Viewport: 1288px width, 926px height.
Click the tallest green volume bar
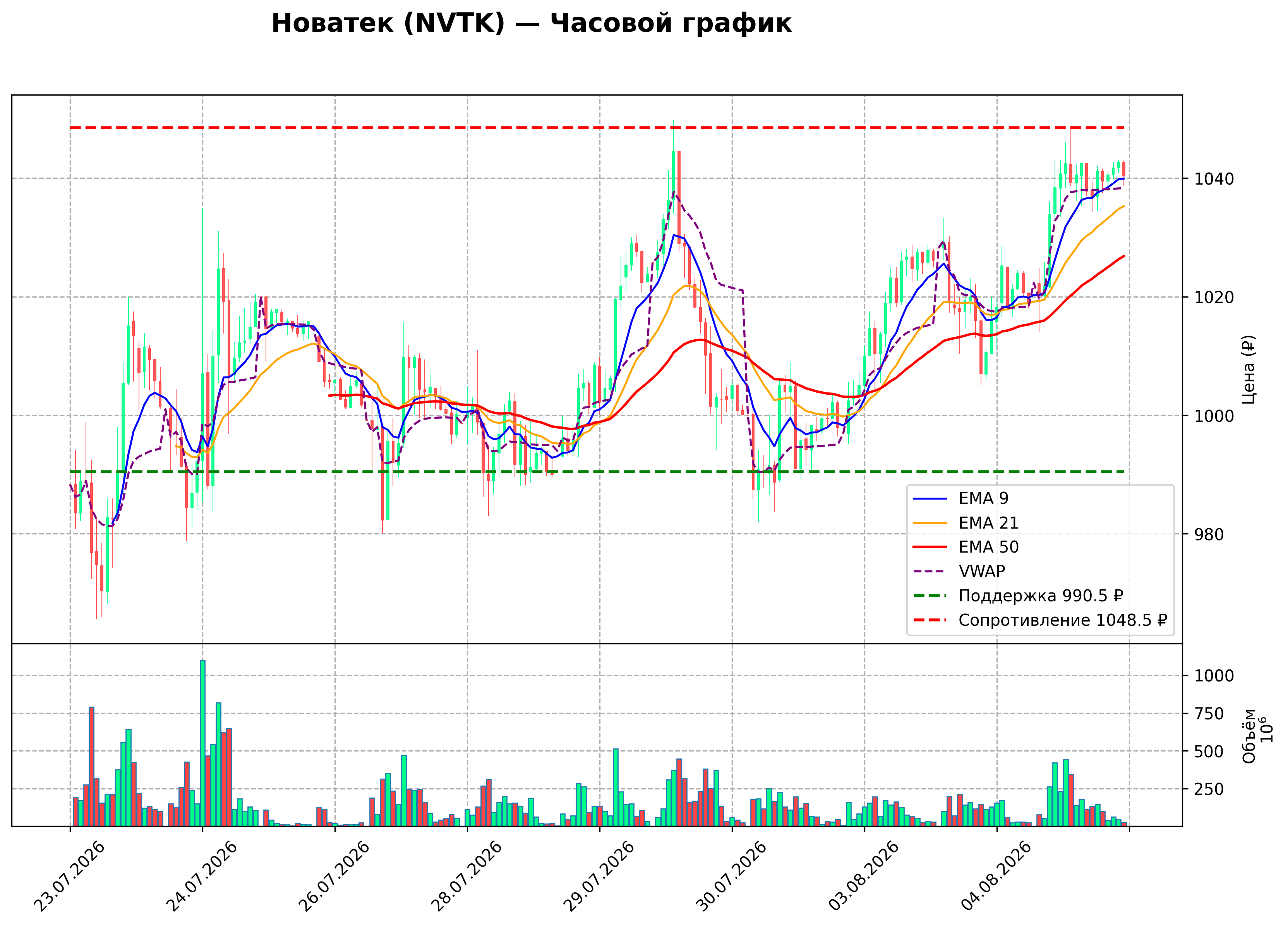(203, 743)
